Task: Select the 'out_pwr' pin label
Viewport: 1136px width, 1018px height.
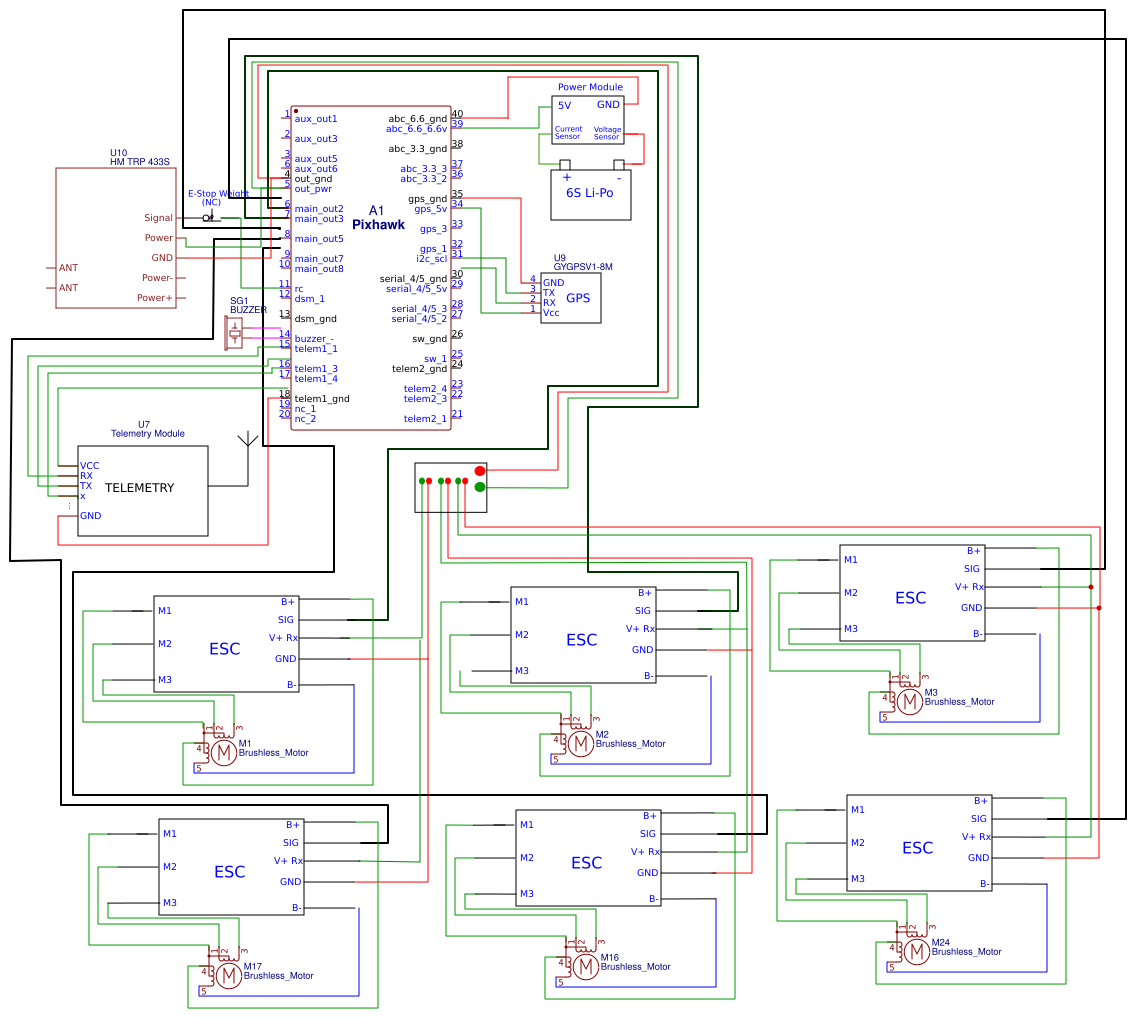Action: click(313, 189)
